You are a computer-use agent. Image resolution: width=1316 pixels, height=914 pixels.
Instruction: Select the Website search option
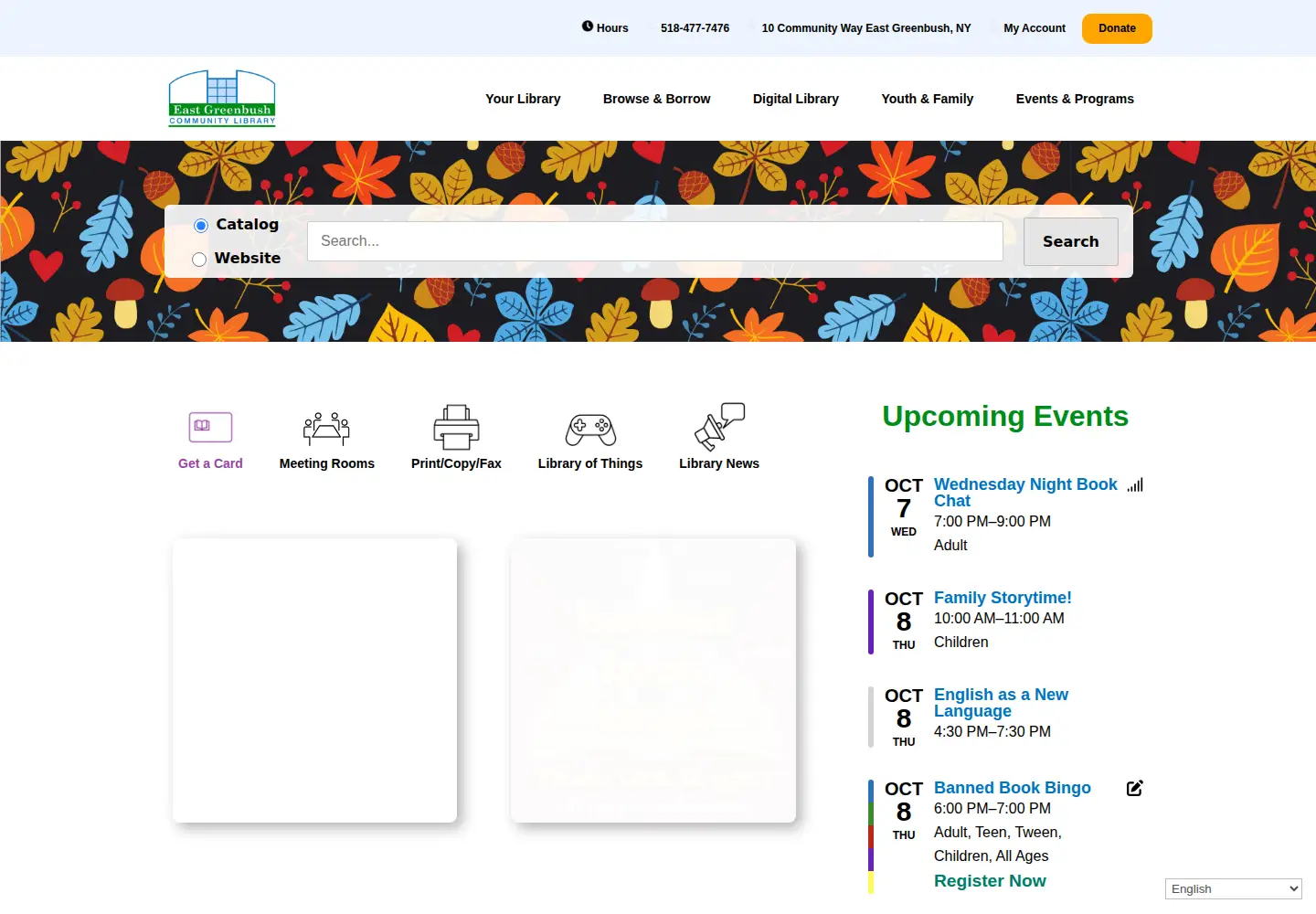199,260
